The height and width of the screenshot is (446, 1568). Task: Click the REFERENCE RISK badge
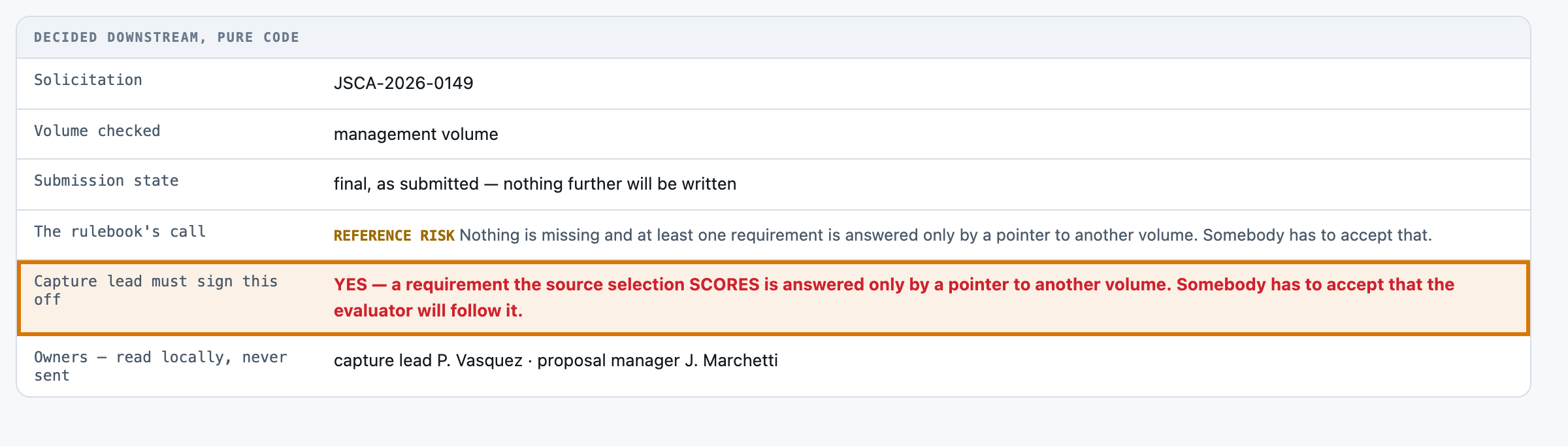point(394,235)
